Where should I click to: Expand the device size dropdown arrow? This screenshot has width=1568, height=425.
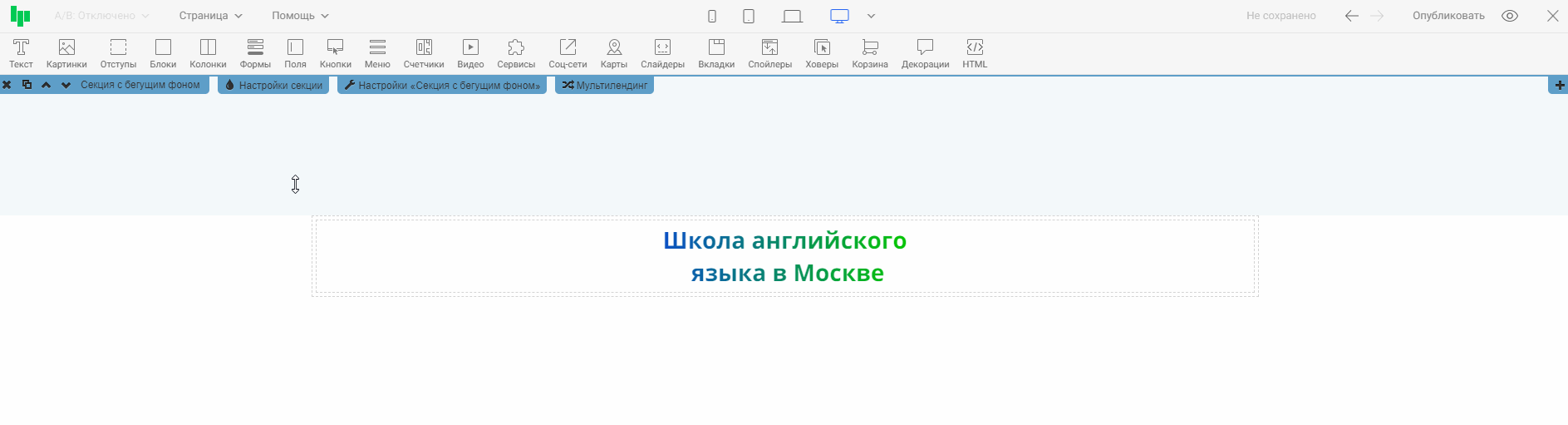871,16
